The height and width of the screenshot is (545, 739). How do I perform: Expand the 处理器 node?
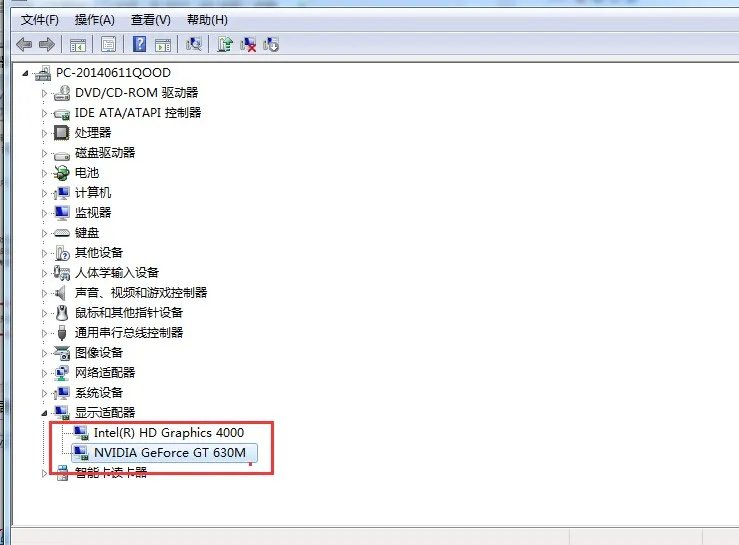click(x=44, y=133)
